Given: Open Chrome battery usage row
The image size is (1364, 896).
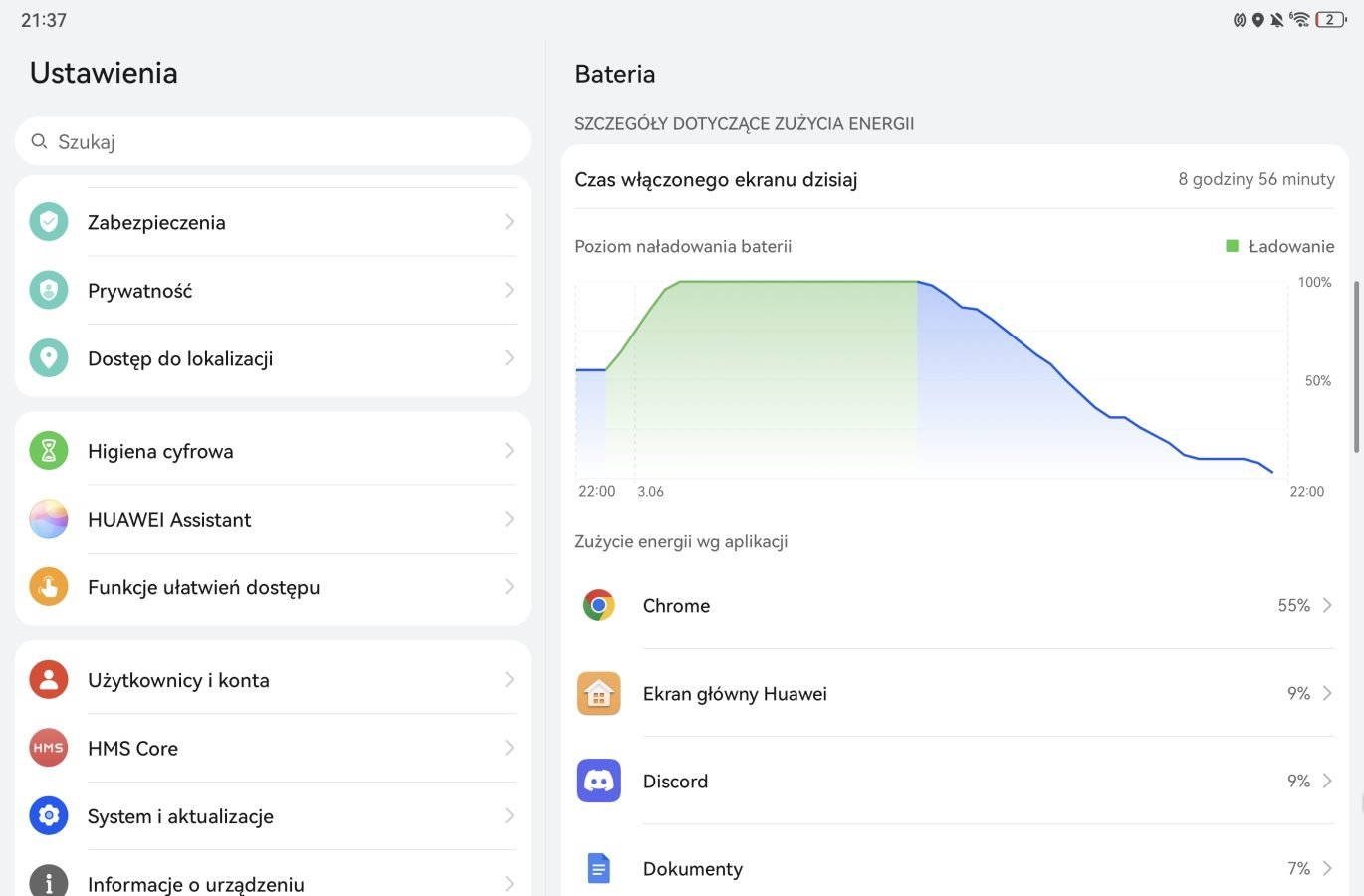Looking at the screenshot, I should tap(955, 605).
